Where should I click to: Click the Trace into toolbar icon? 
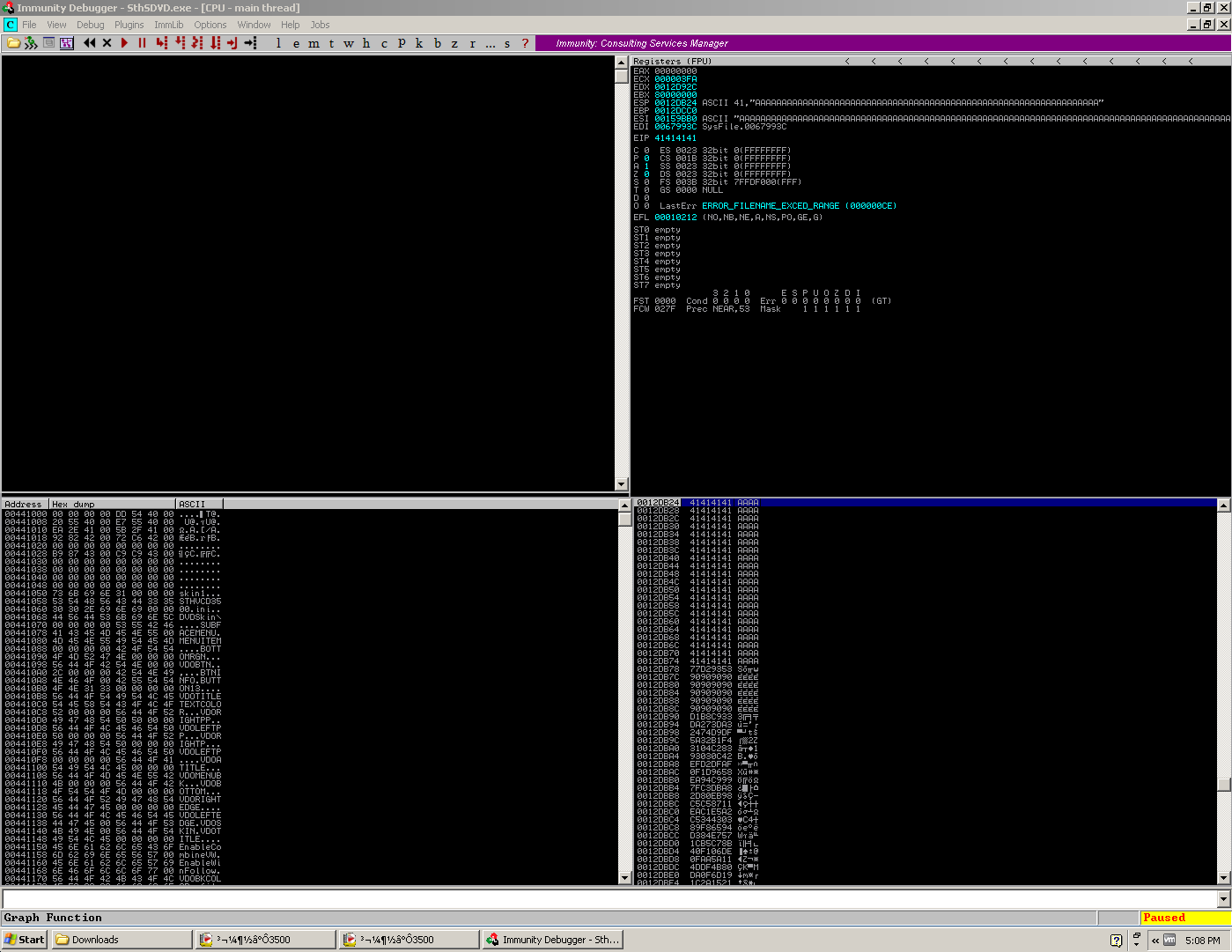tap(197, 42)
